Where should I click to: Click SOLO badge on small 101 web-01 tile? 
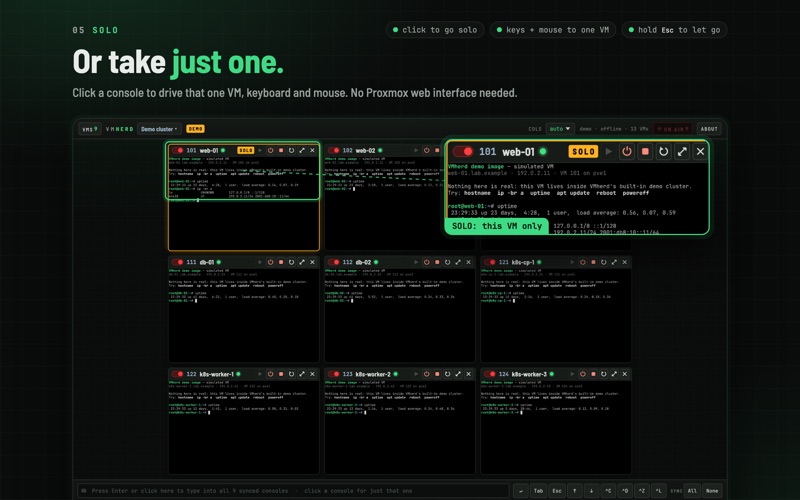click(245, 151)
